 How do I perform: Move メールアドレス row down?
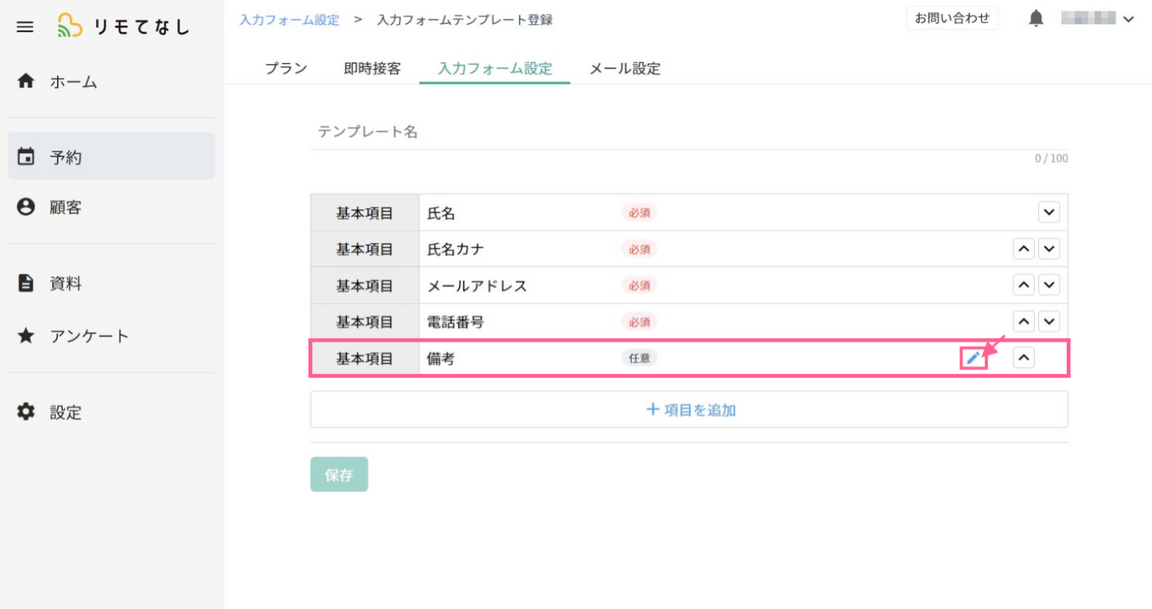click(1048, 285)
